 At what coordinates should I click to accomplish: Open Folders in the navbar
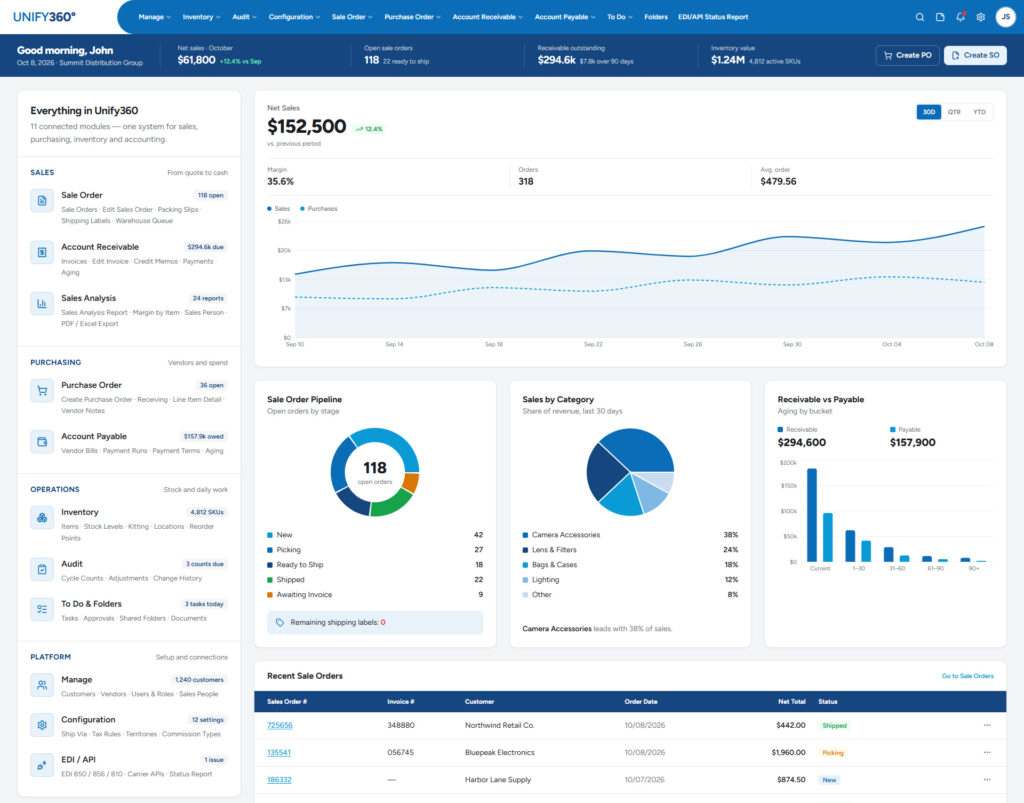pos(656,17)
